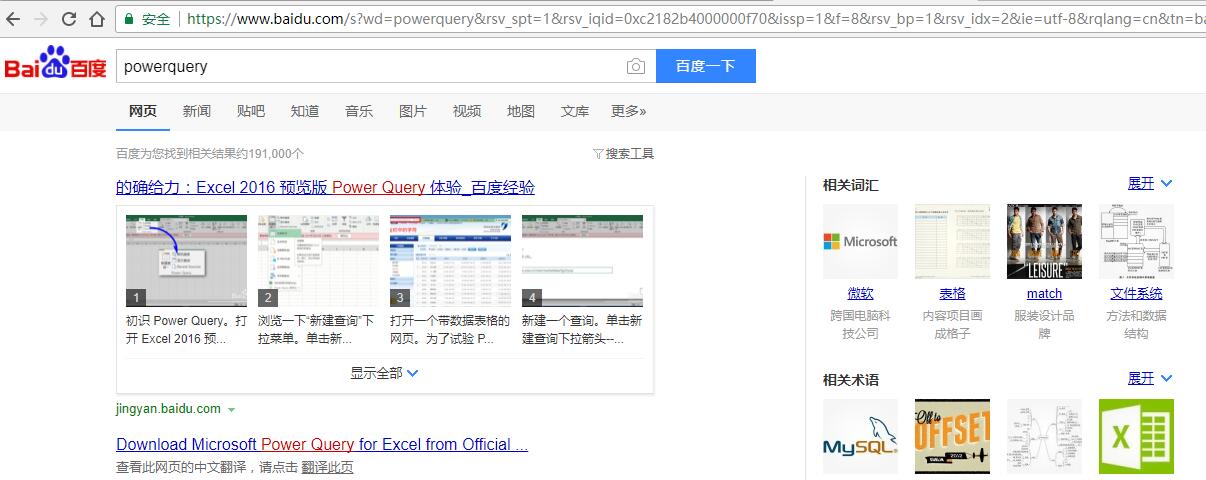The image size is (1206, 480).
Task: Open the 图片 tab
Action: (413, 111)
